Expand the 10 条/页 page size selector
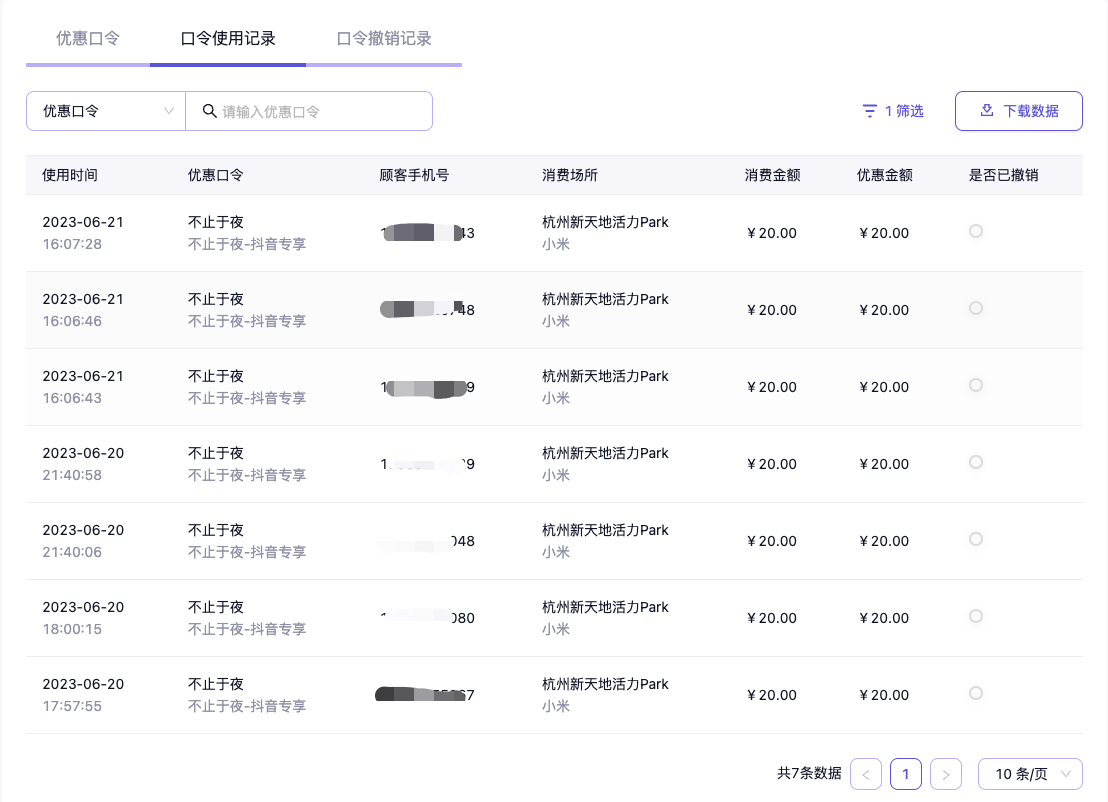1108x802 pixels. click(x=1030, y=774)
